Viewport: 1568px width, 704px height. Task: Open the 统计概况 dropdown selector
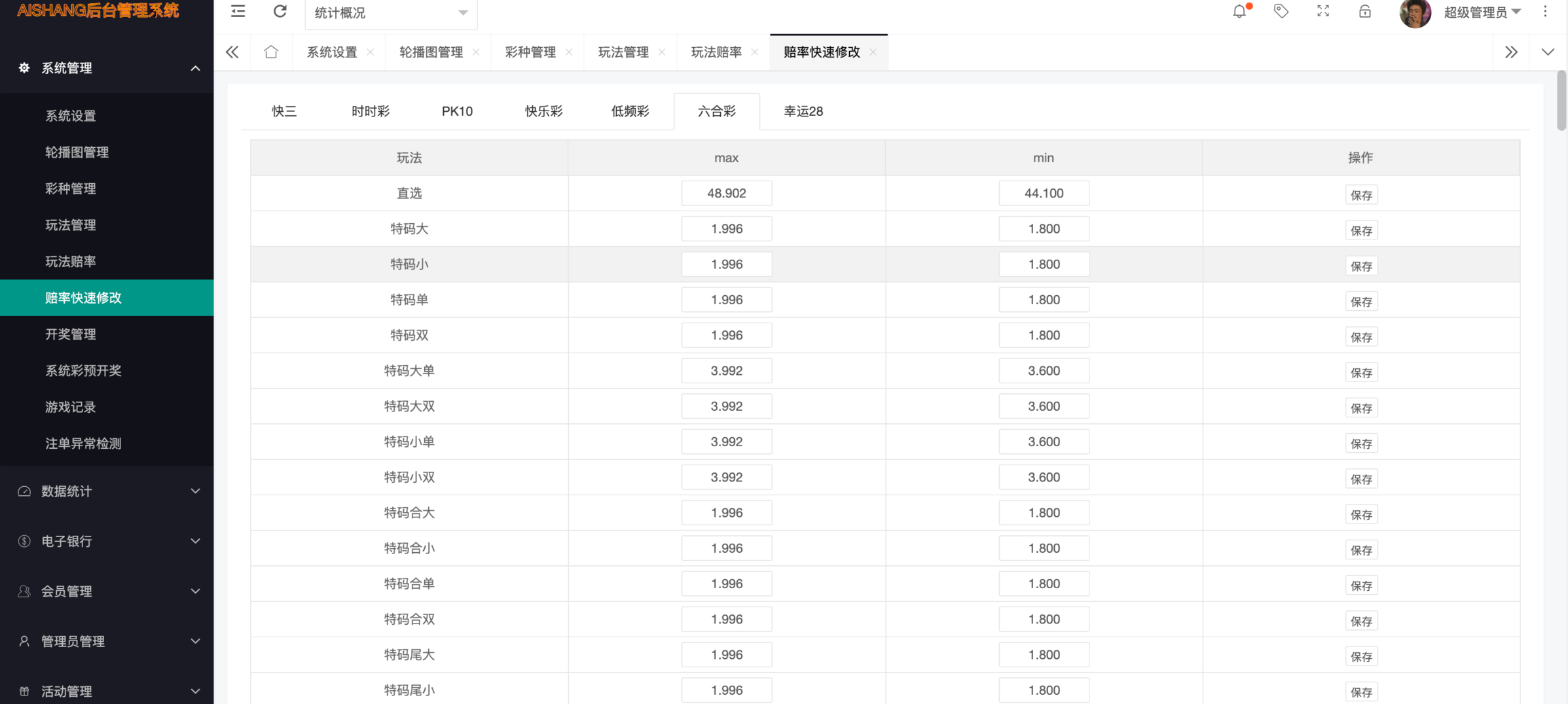pos(391,13)
